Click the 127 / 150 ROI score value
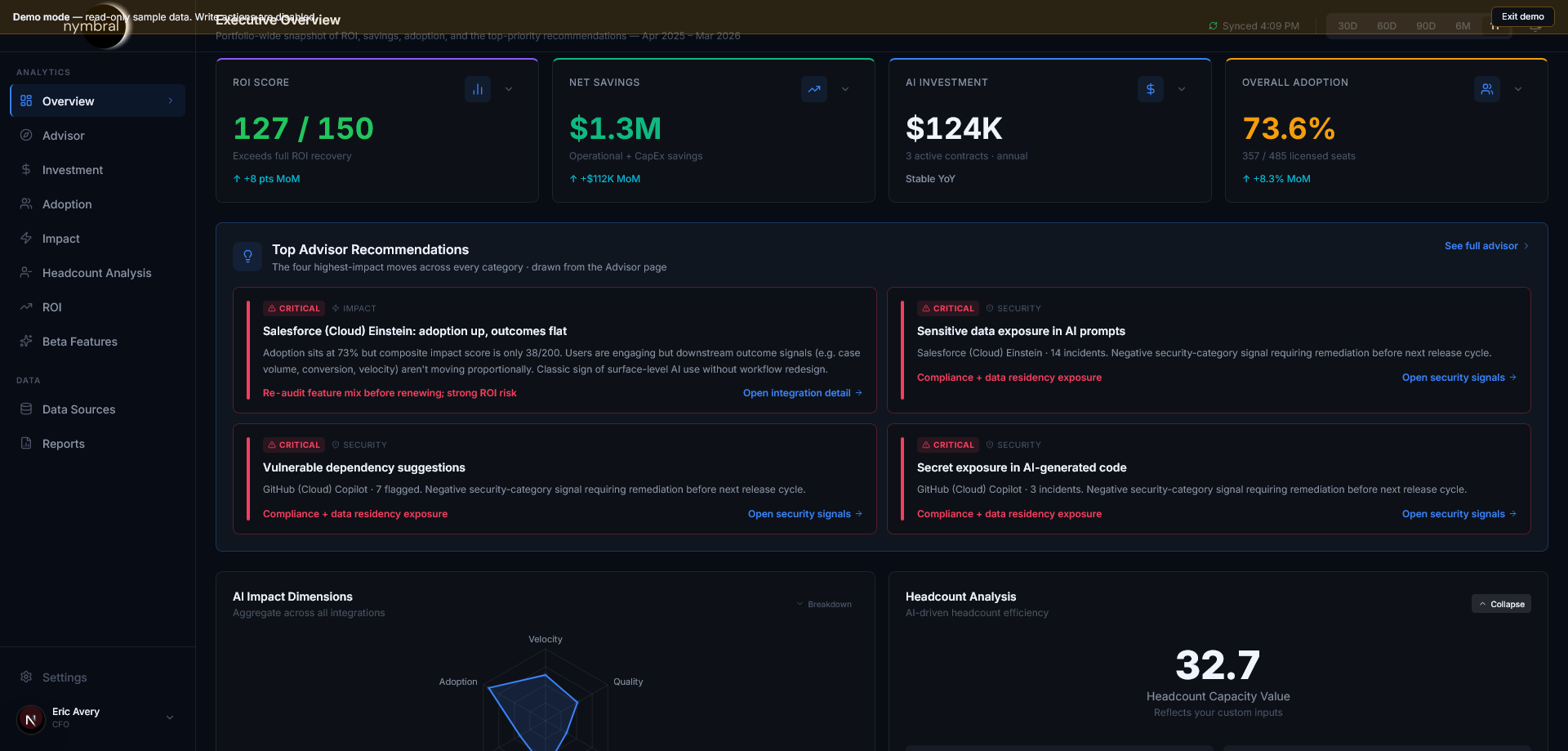Screen dimensions: 1568x751 coord(303,128)
